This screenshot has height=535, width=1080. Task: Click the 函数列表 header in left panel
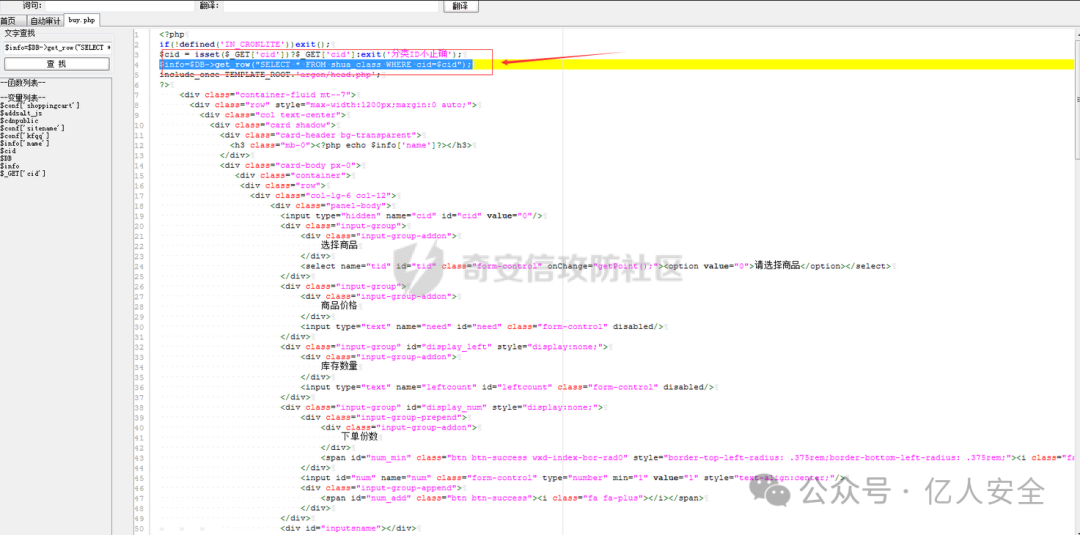(x=23, y=83)
